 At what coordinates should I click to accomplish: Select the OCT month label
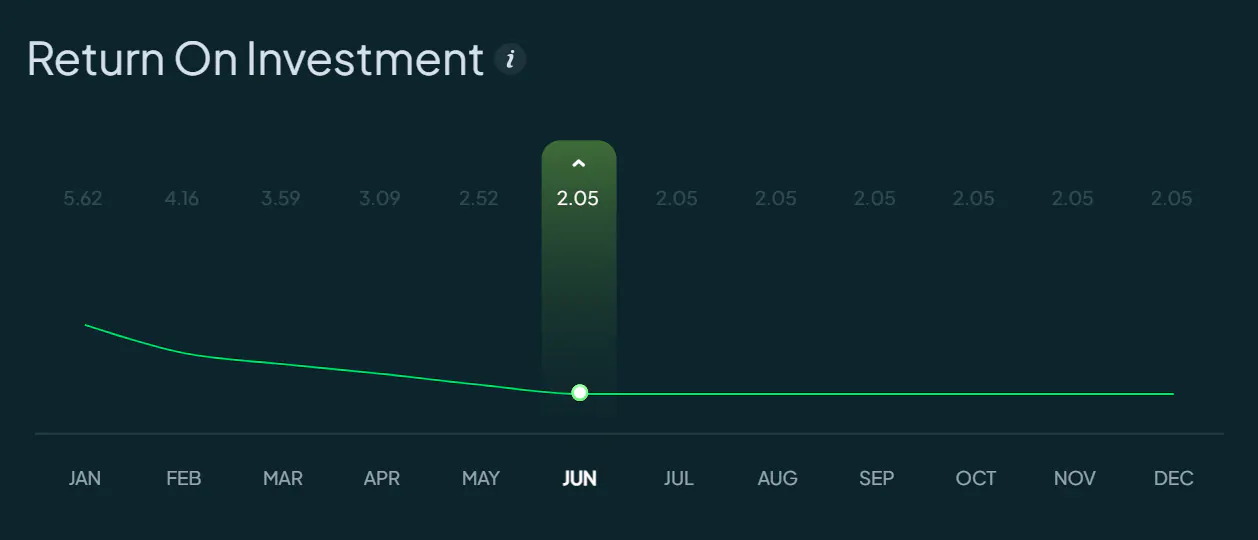[976, 478]
